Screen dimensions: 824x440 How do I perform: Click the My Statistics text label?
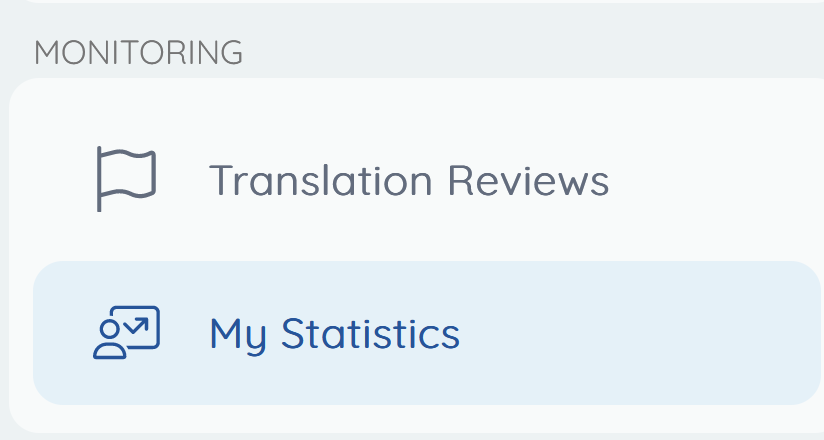coord(334,333)
